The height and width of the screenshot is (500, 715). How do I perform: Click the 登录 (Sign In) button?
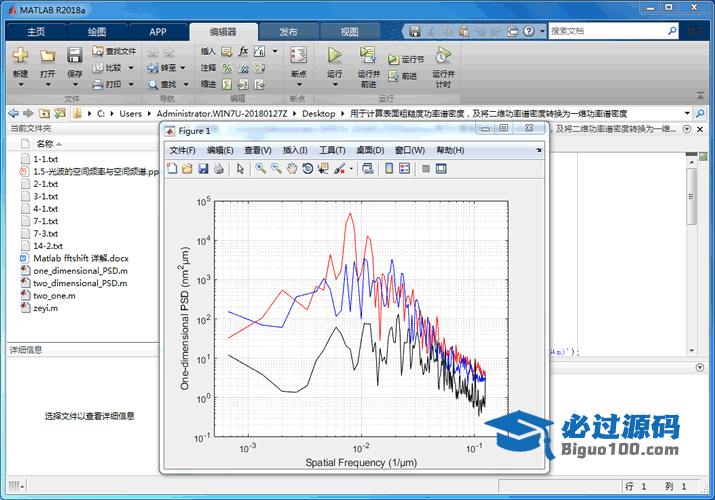coord(697,31)
